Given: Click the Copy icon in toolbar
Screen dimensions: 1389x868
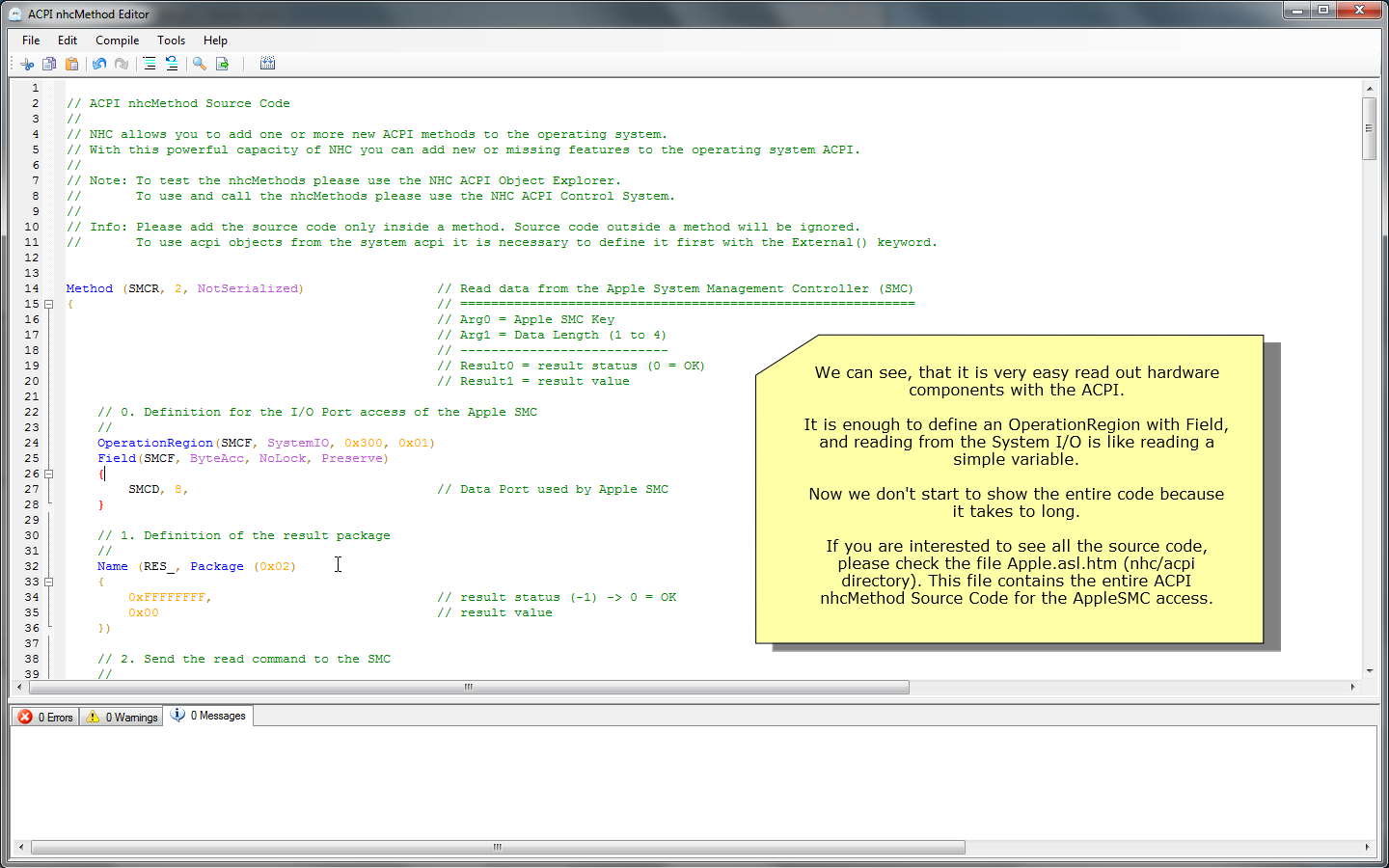Looking at the screenshot, I should (x=49, y=64).
